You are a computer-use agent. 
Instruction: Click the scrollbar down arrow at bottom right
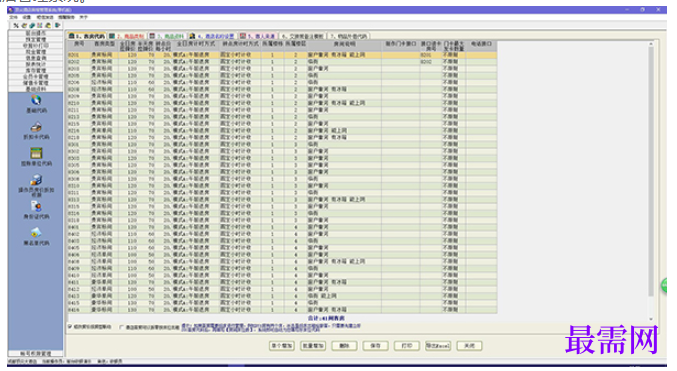651,319
